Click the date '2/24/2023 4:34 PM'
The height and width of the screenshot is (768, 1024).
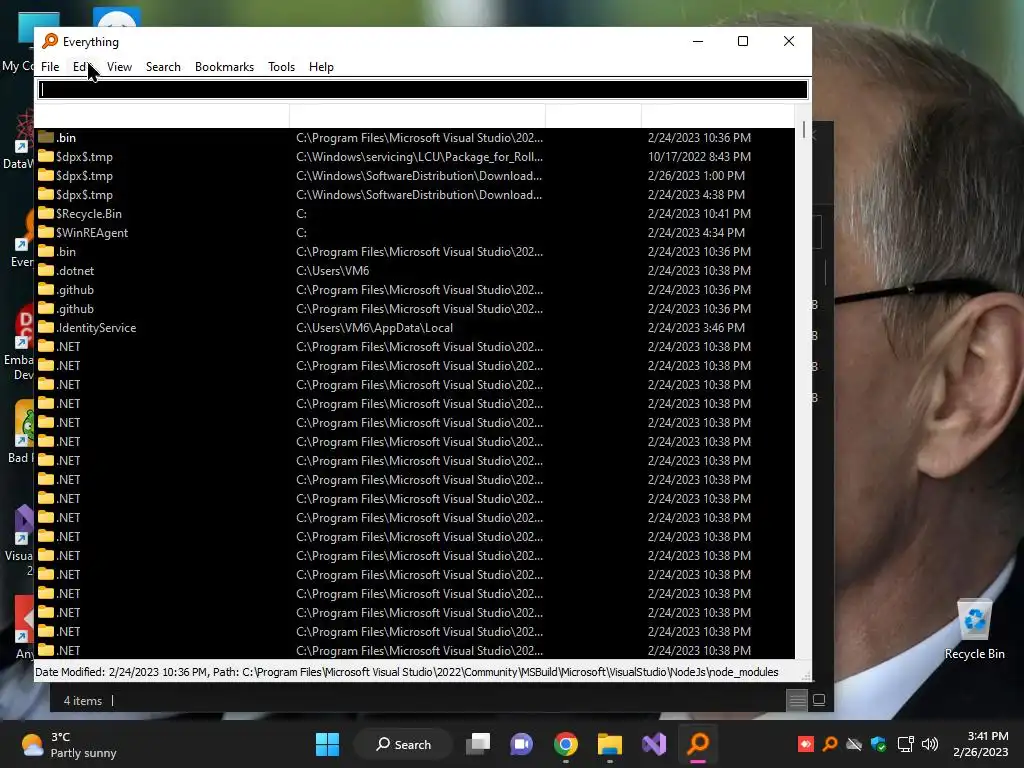click(696, 232)
